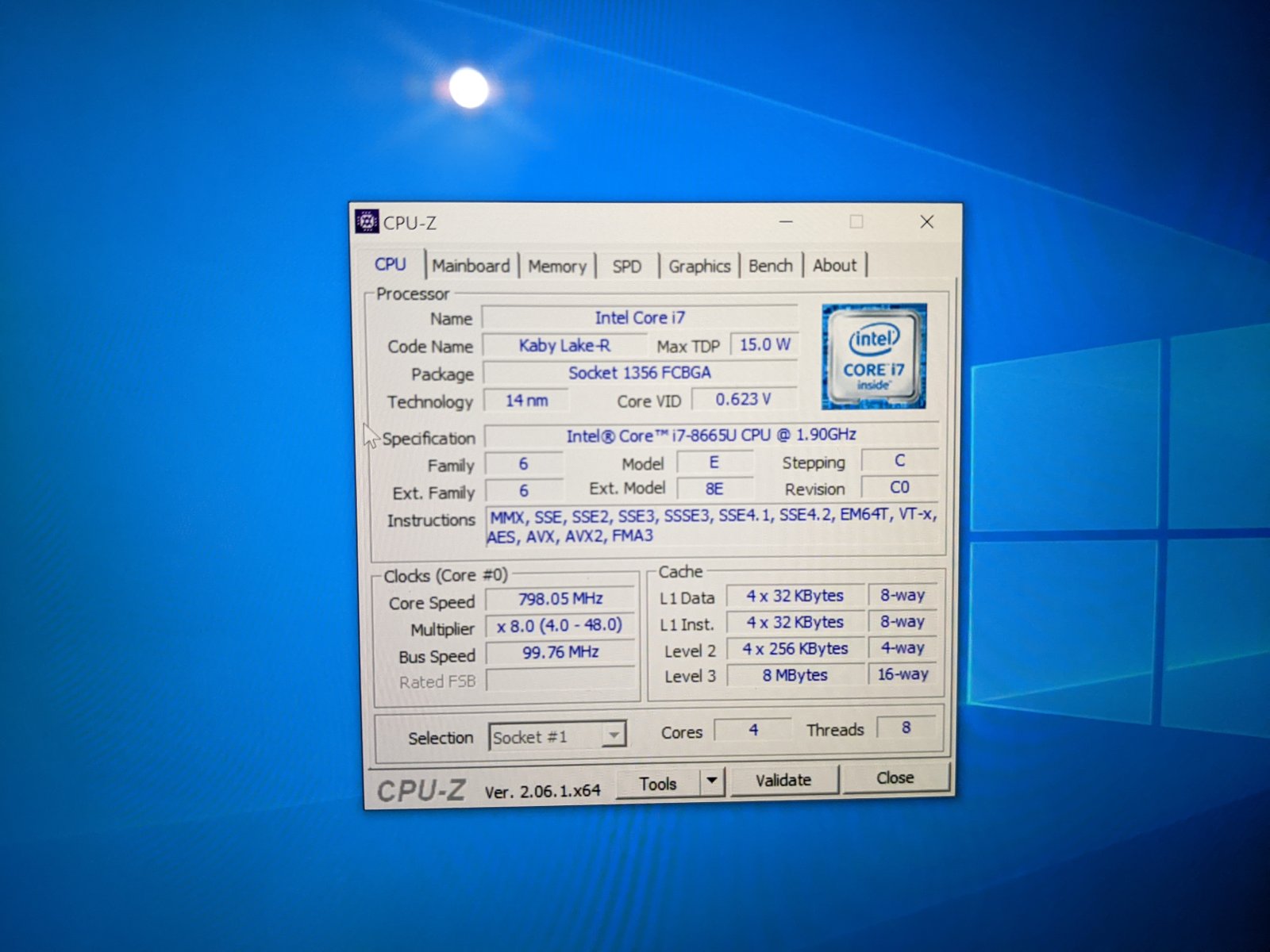
Task: Click the Threads value '8'
Action: [906, 727]
